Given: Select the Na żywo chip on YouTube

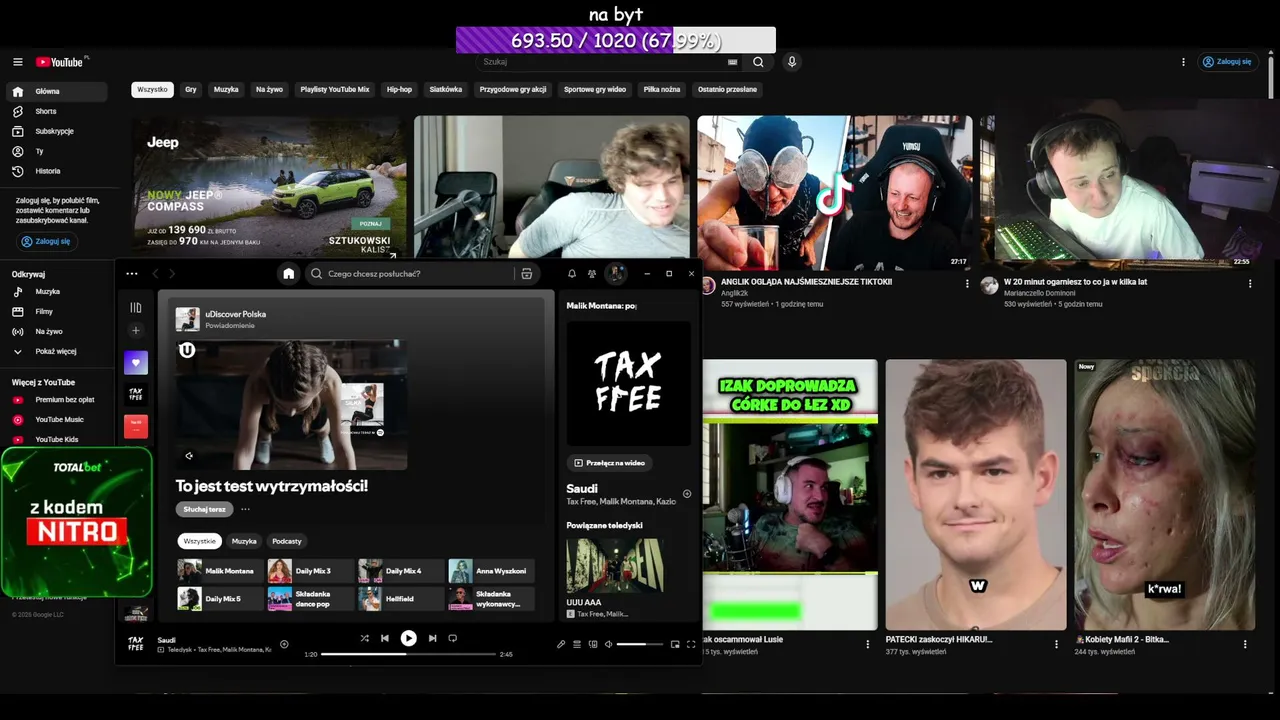Looking at the screenshot, I should pos(269,89).
